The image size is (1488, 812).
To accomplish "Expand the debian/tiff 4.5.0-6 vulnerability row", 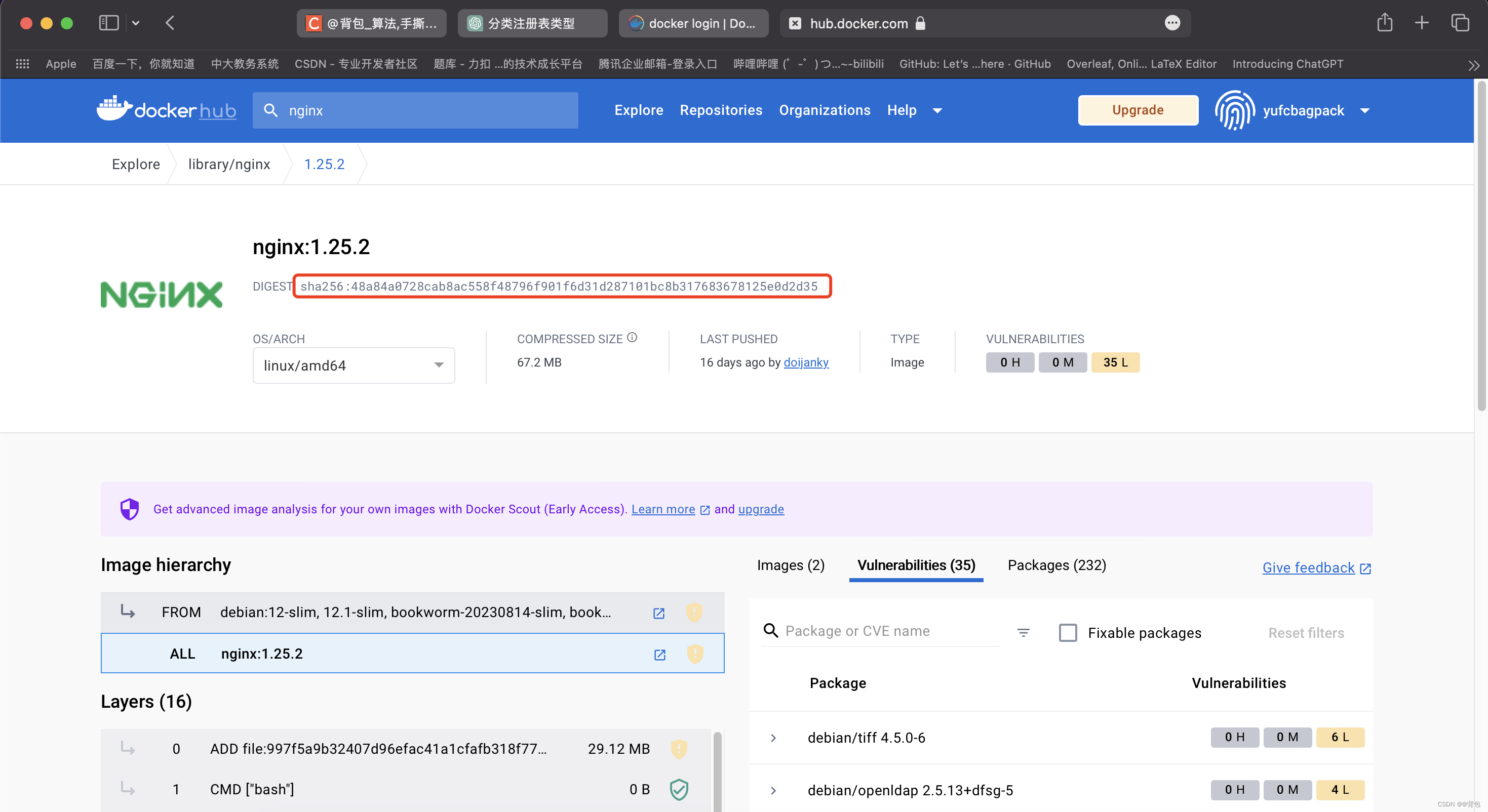I will [775, 736].
